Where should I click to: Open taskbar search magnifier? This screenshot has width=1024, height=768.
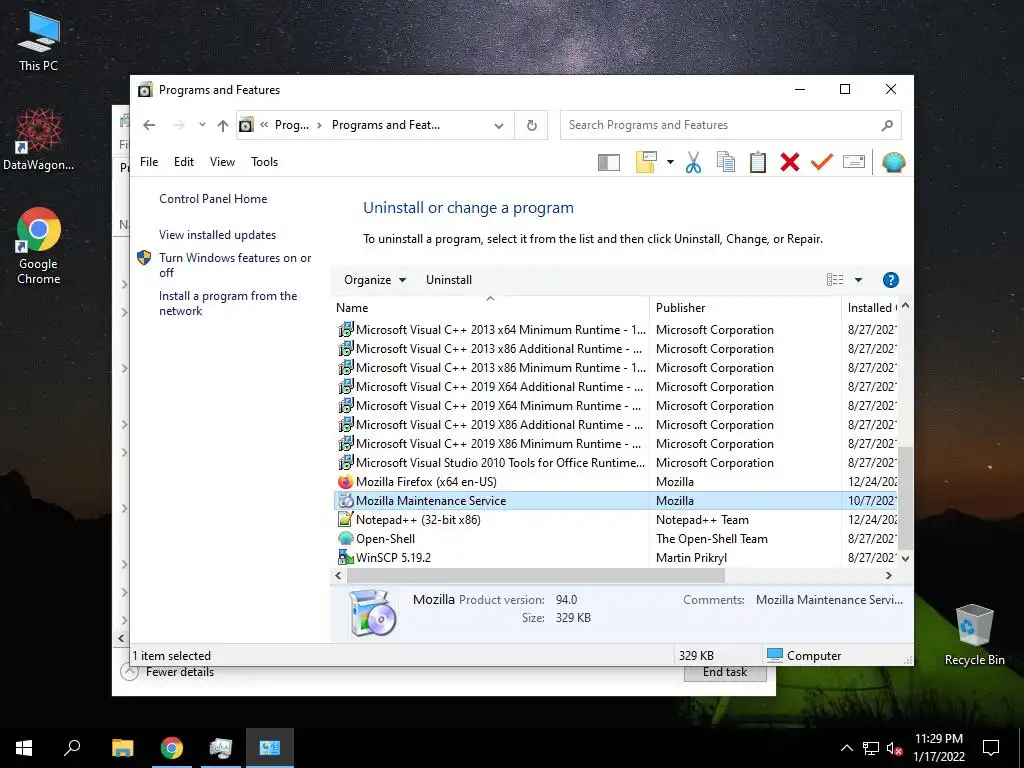72,748
